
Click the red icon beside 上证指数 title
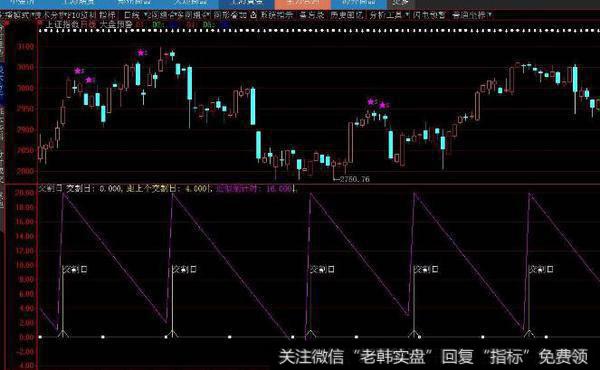tap(40, 24)
